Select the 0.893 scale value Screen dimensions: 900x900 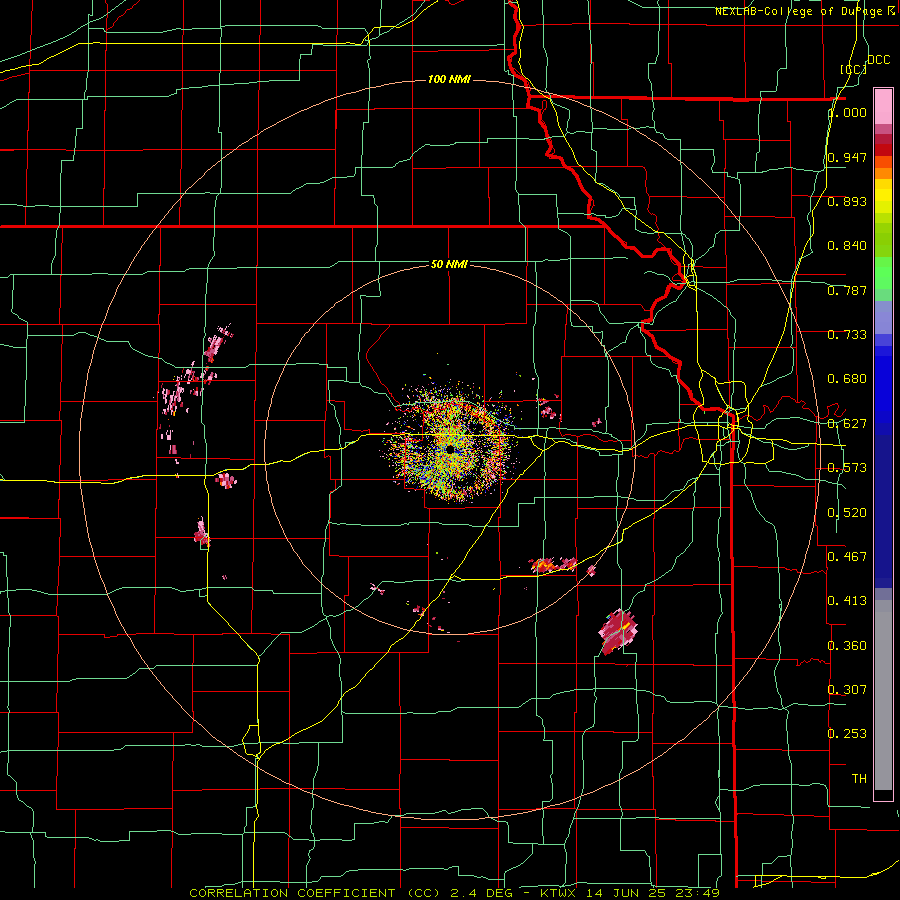[847, 201]
